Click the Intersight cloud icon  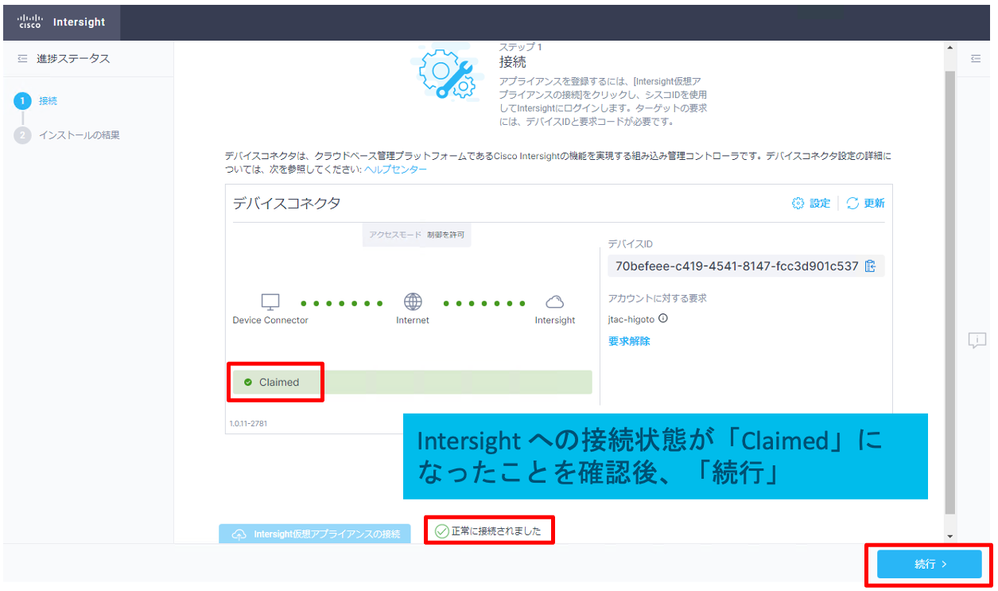pyautogui.click(x=554, y=302)
